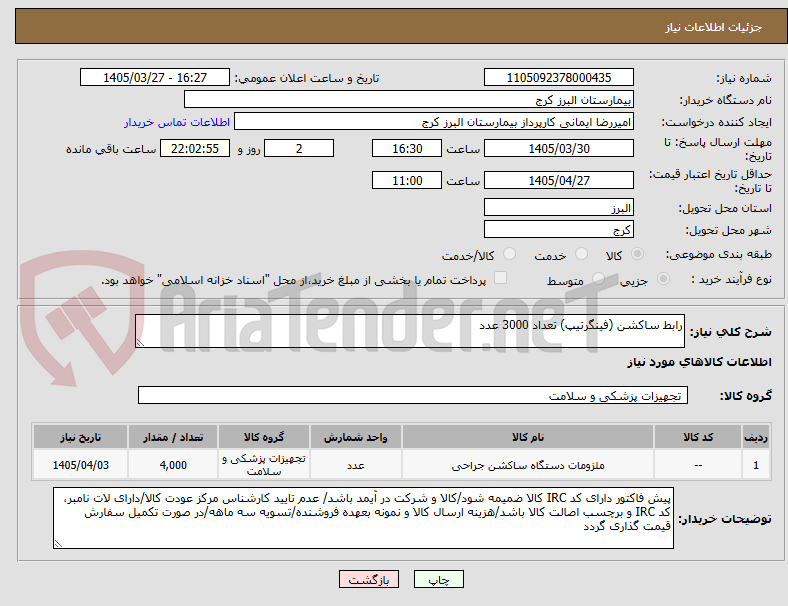This screenshot has height=606, width=788.
Task: Click the چاپ print button
Action: pos(439,579)
